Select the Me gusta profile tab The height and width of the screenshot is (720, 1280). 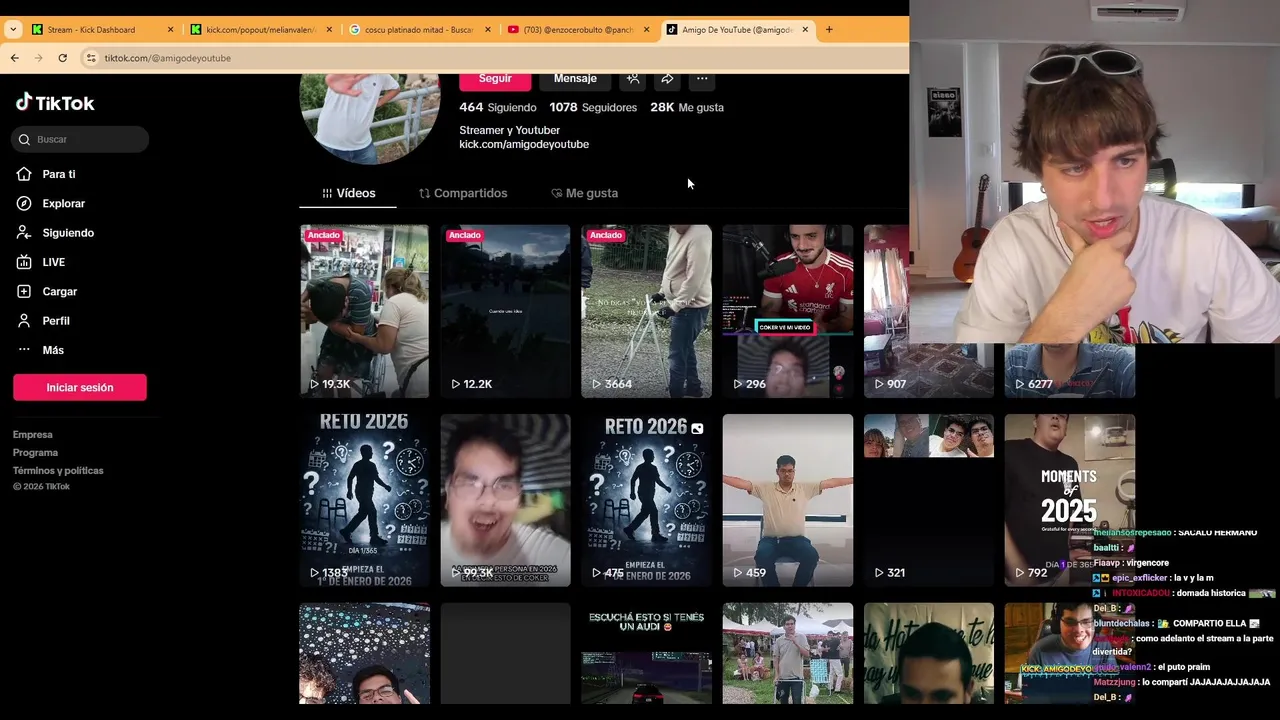click(585, 193)
